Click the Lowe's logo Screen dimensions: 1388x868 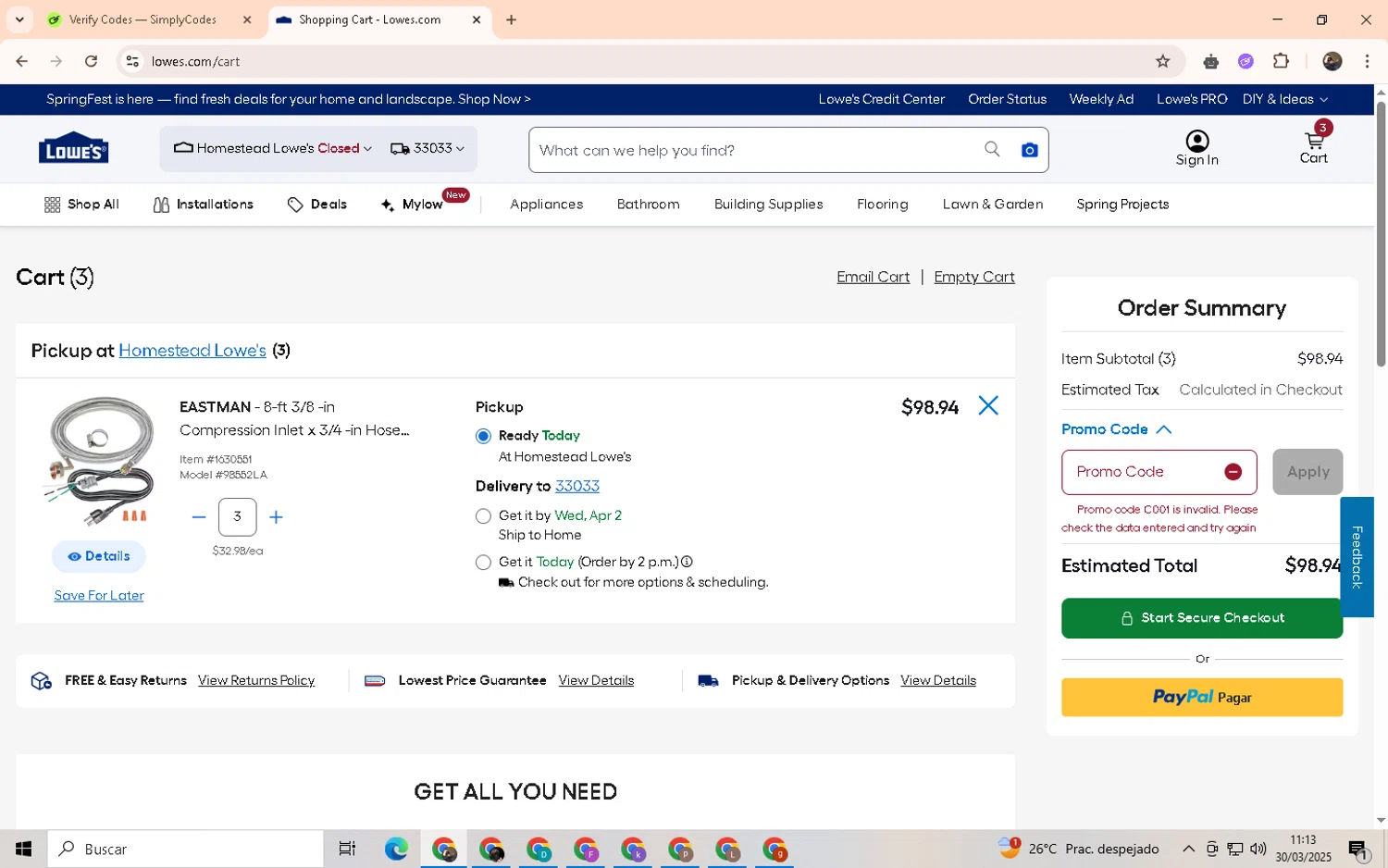(73, 148)
